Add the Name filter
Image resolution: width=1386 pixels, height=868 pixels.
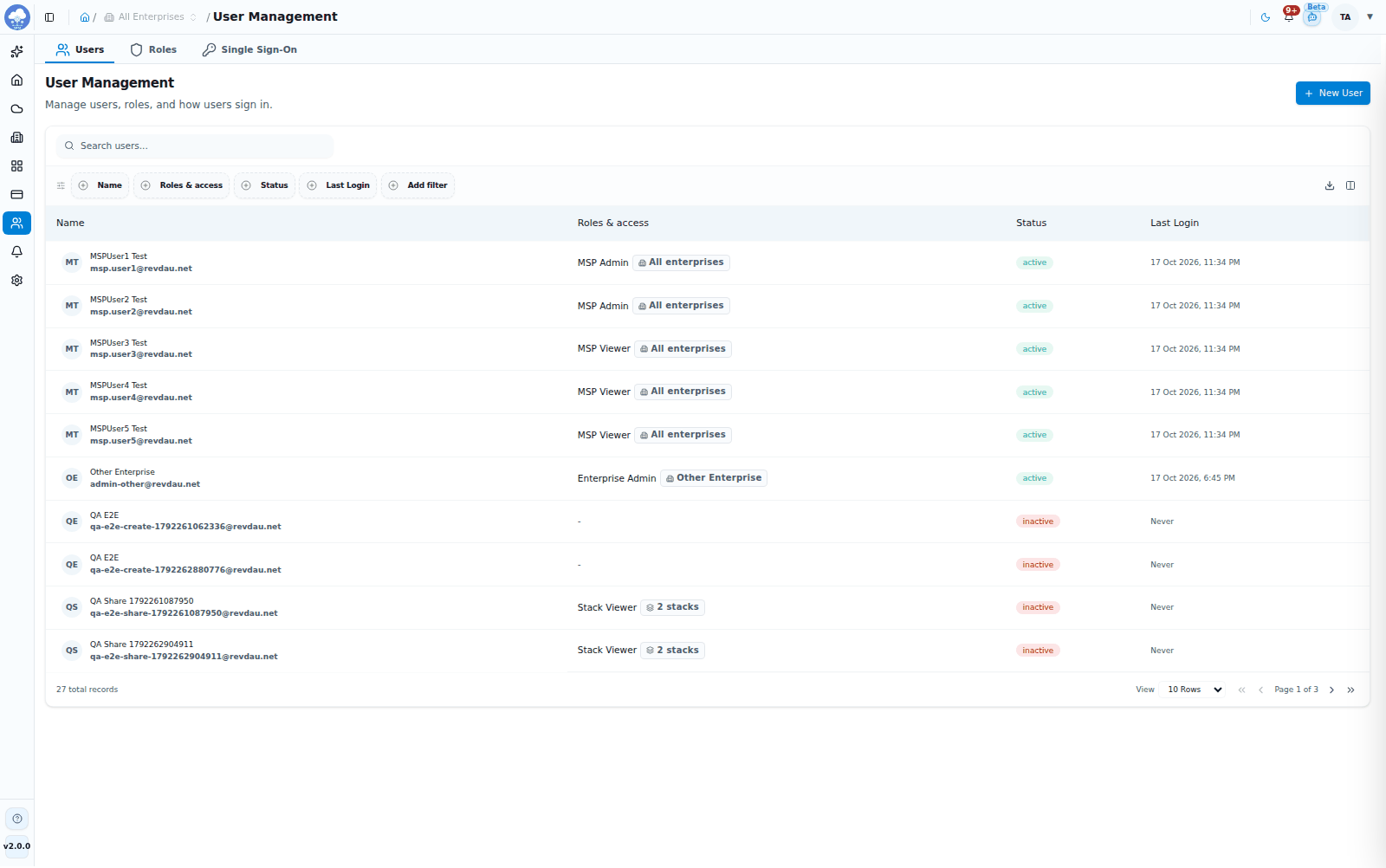100,185
